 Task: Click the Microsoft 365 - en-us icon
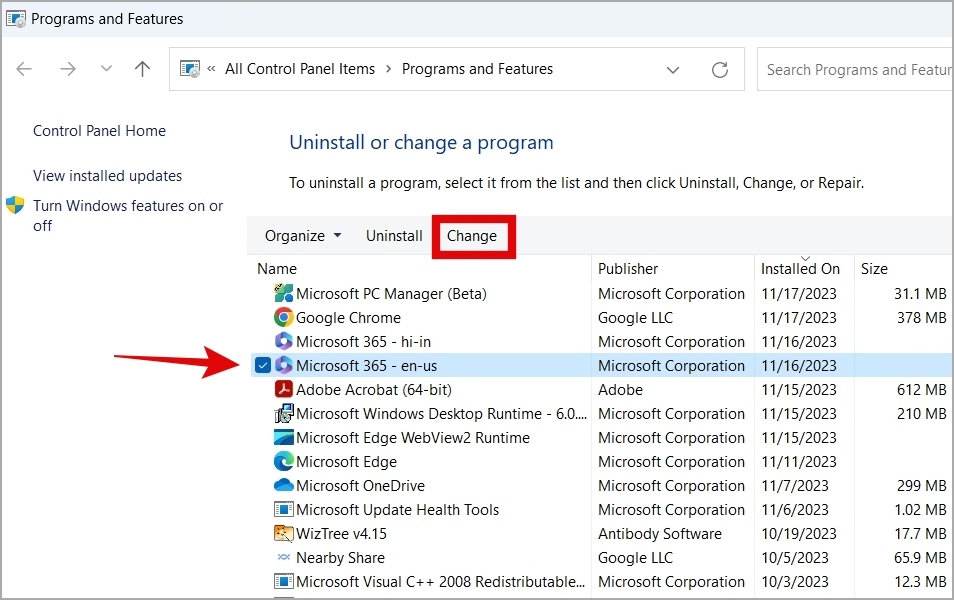[284, 365]
